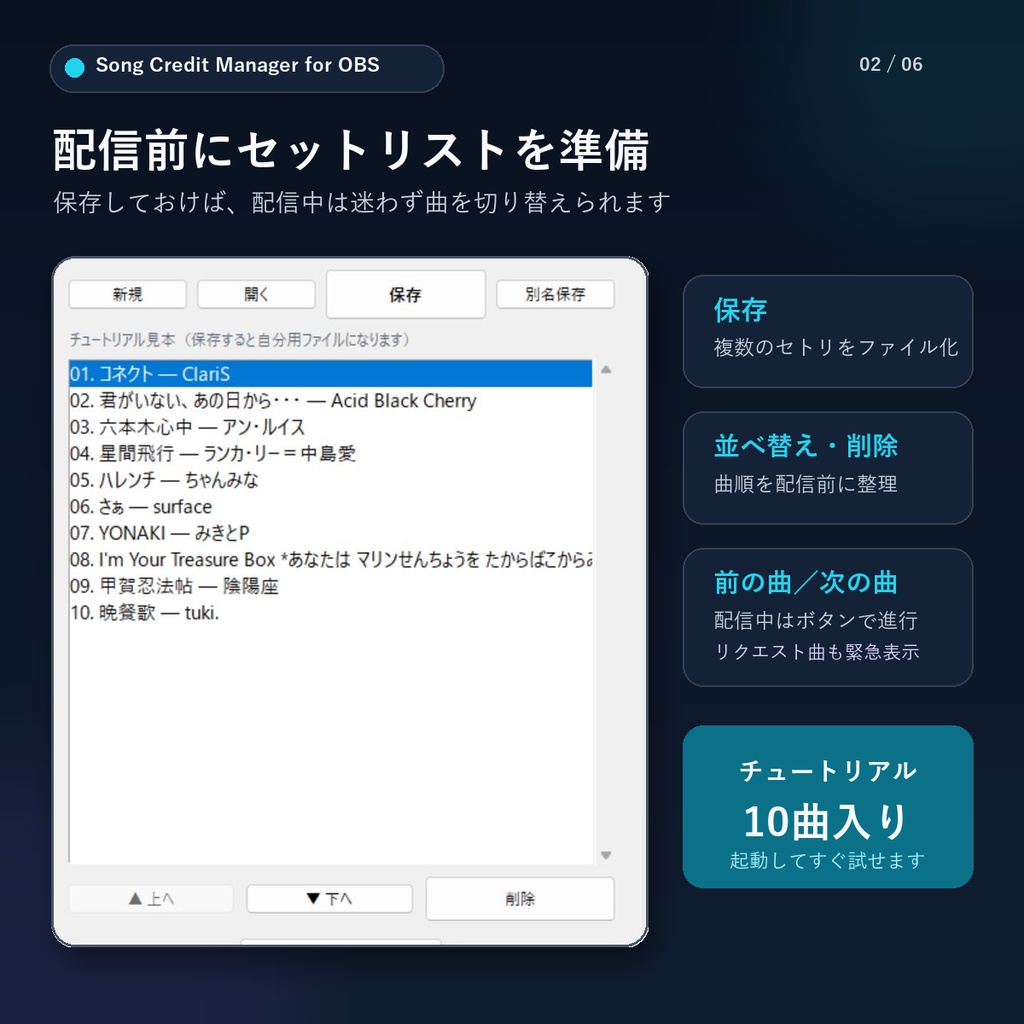Delete selected song with 削除 button

click(520, 899)
